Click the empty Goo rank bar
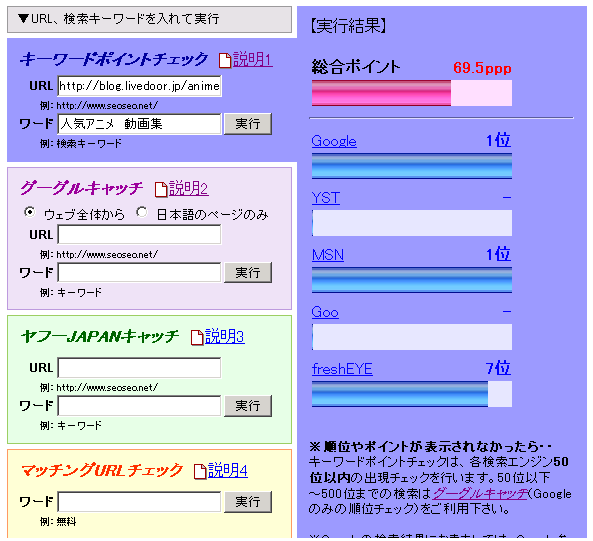Screen dimensions: 593x541 point(412,337)
